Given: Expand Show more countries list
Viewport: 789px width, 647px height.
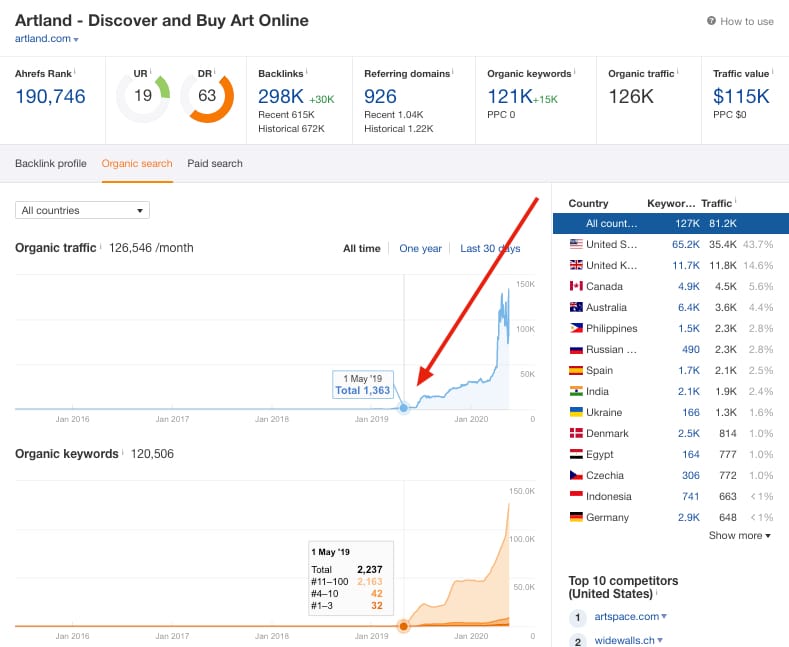Looking at the screenshot, I should [740, 535].
